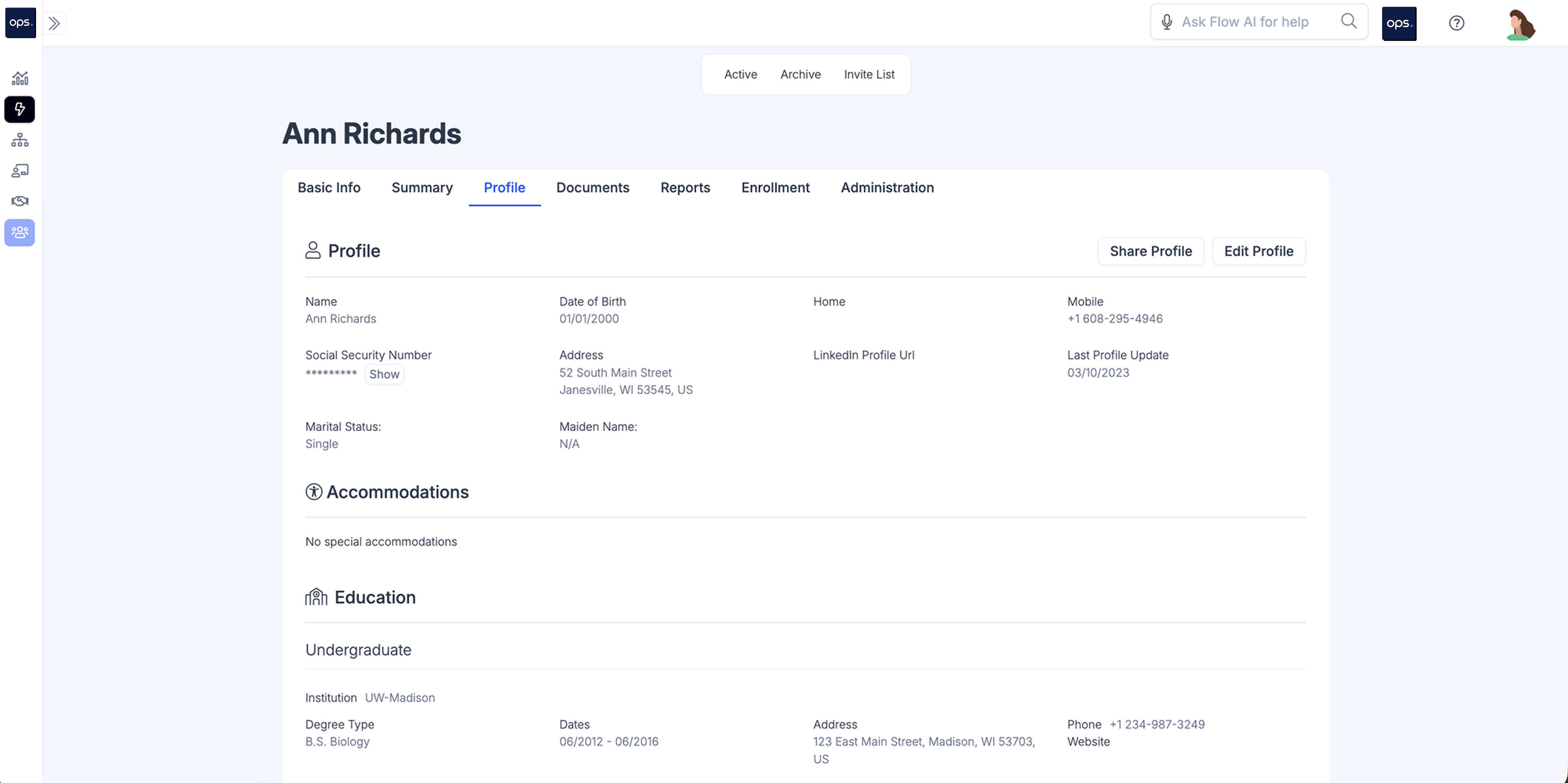
Task: Click the Edit Profile button
Action: tap(1258, 251)
